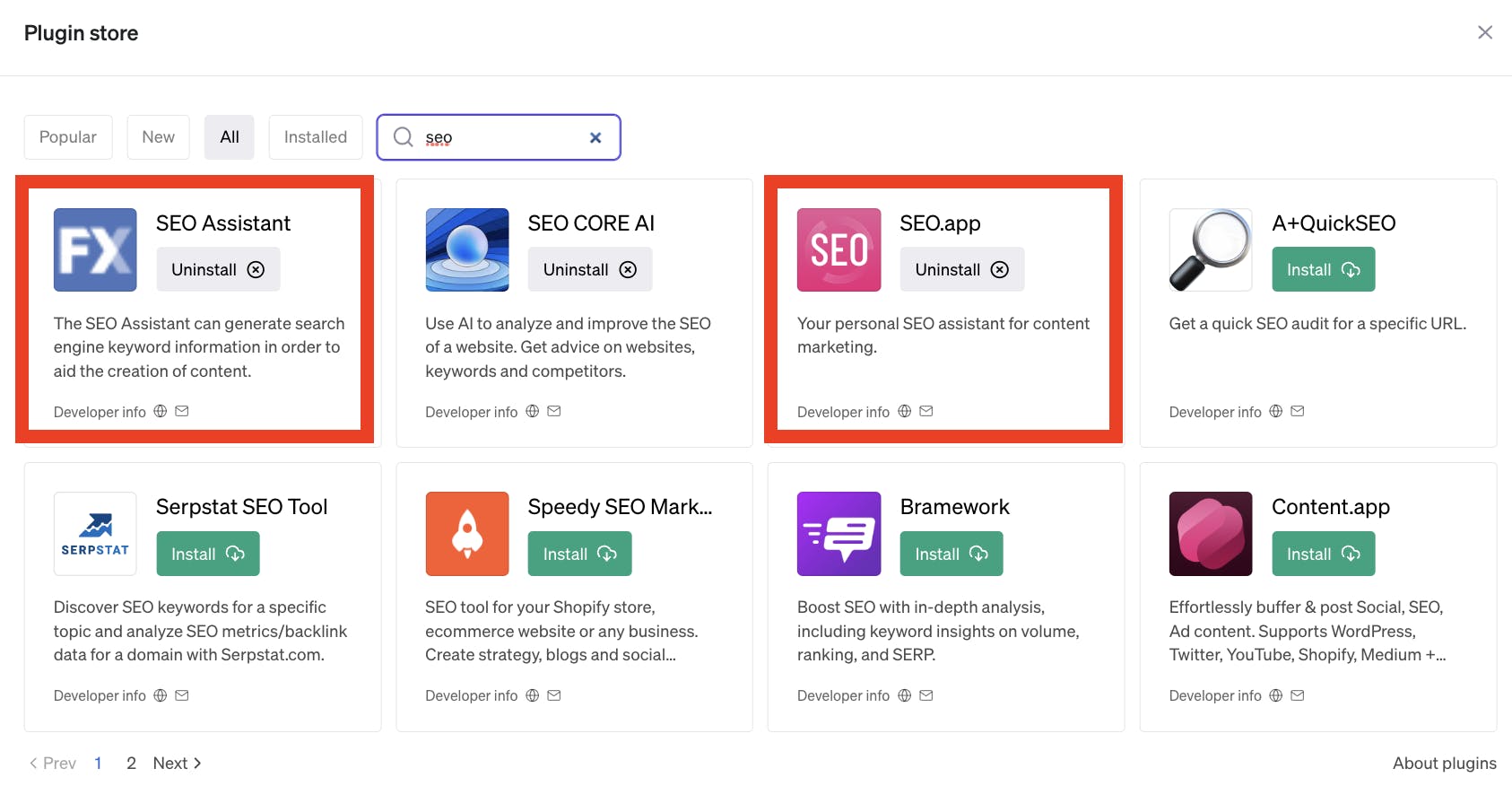Uninstall the SEO CORE AI plugin

coord(590,269)
